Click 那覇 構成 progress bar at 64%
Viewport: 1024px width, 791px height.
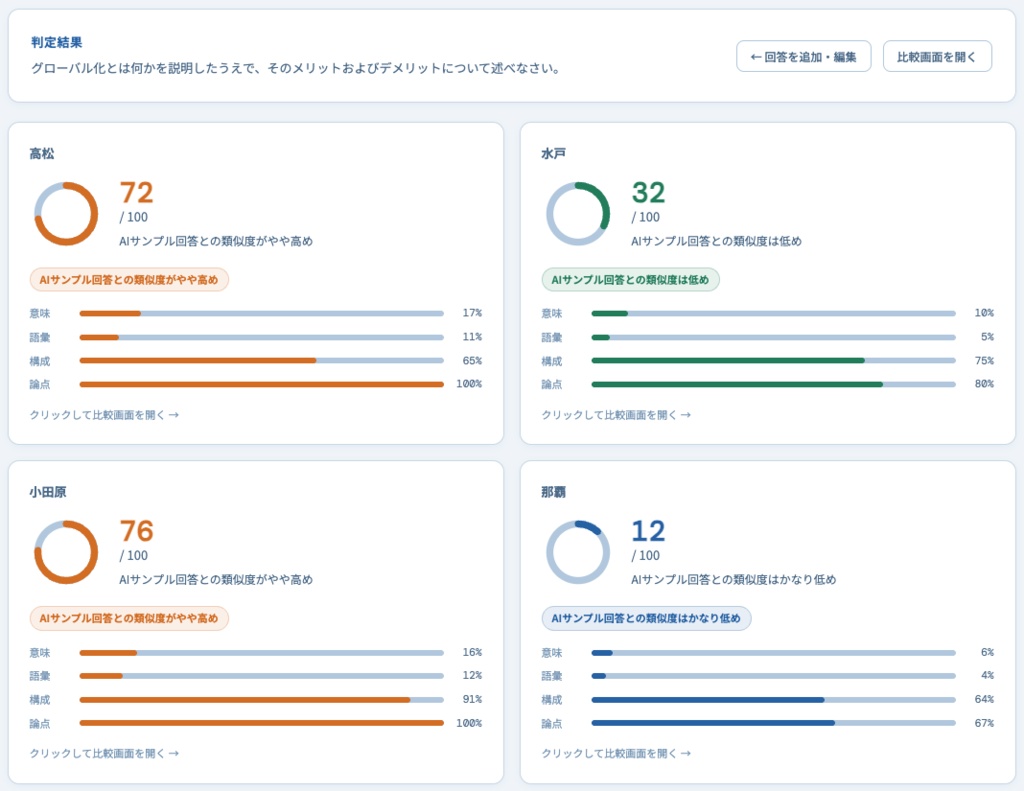[x=774, y=700]
